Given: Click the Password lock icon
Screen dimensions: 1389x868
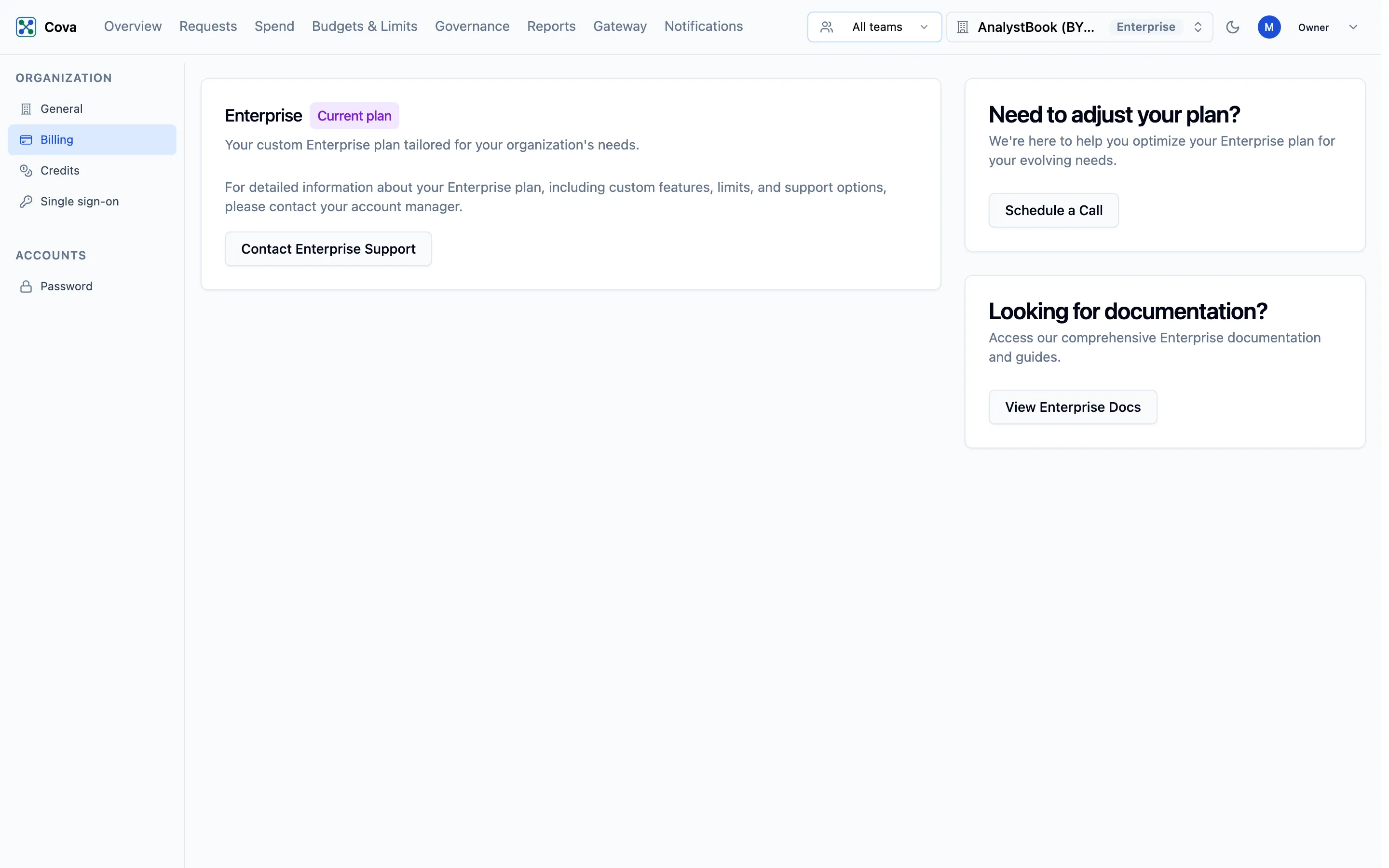Looking at the screenshot, I should pyautogui.click(x=26, y=286).
